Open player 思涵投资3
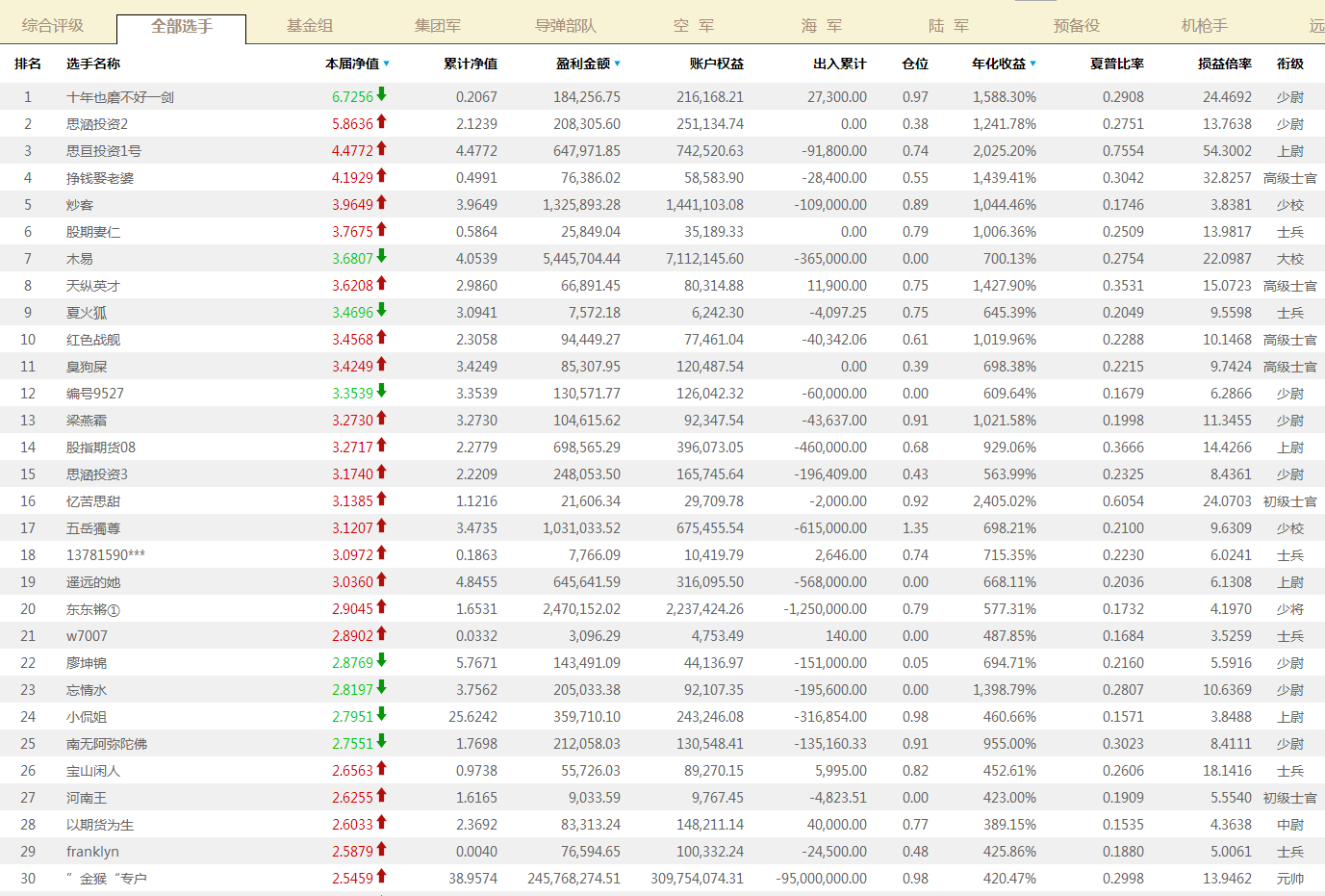Image resolution: width=1325 pixels, height=896 pixels. click(x=97, y=474)
